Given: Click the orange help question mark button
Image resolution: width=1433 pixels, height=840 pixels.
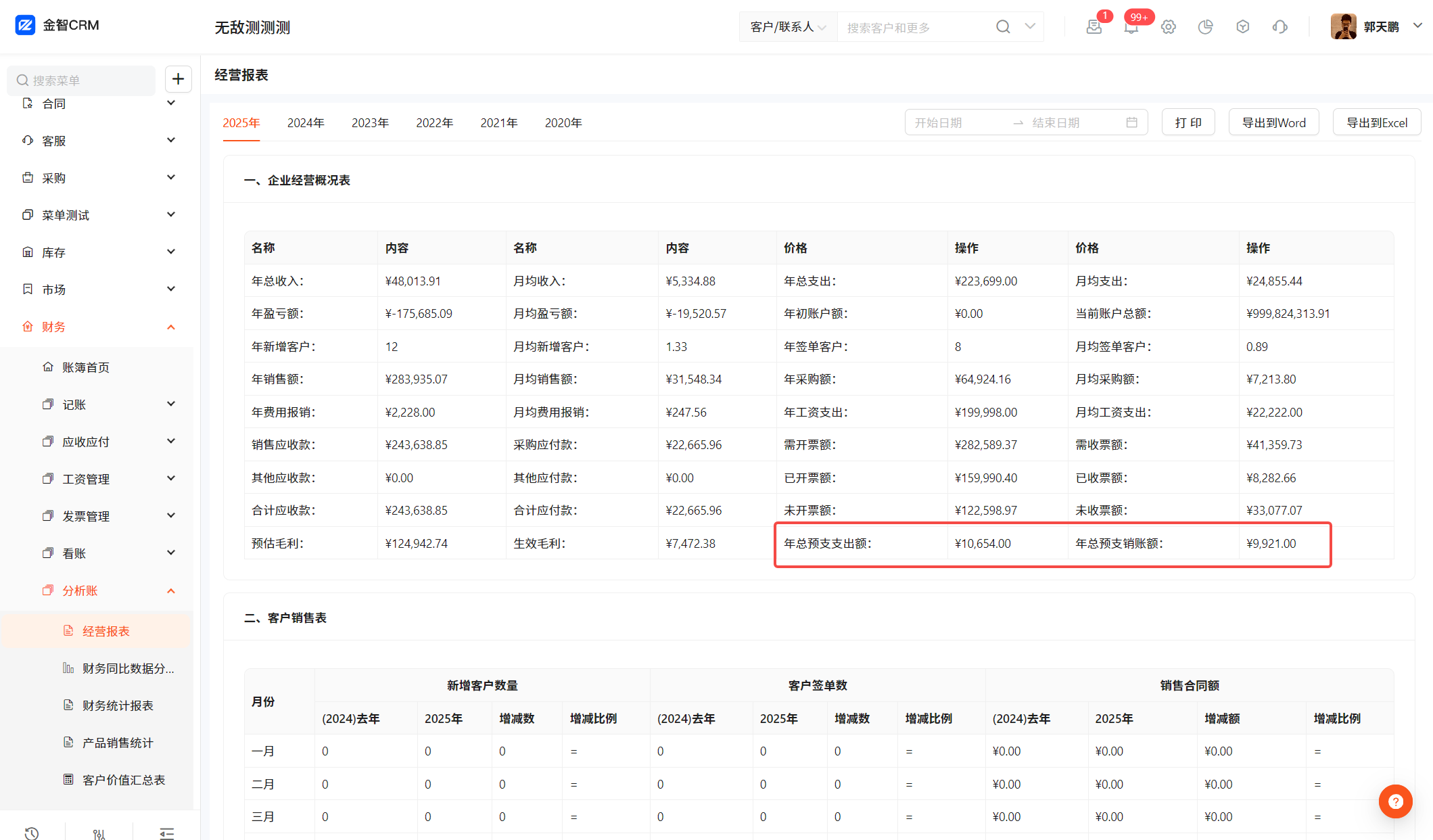Looking at the screenshot, I should pyautogui.click(x=1395, y=801).
